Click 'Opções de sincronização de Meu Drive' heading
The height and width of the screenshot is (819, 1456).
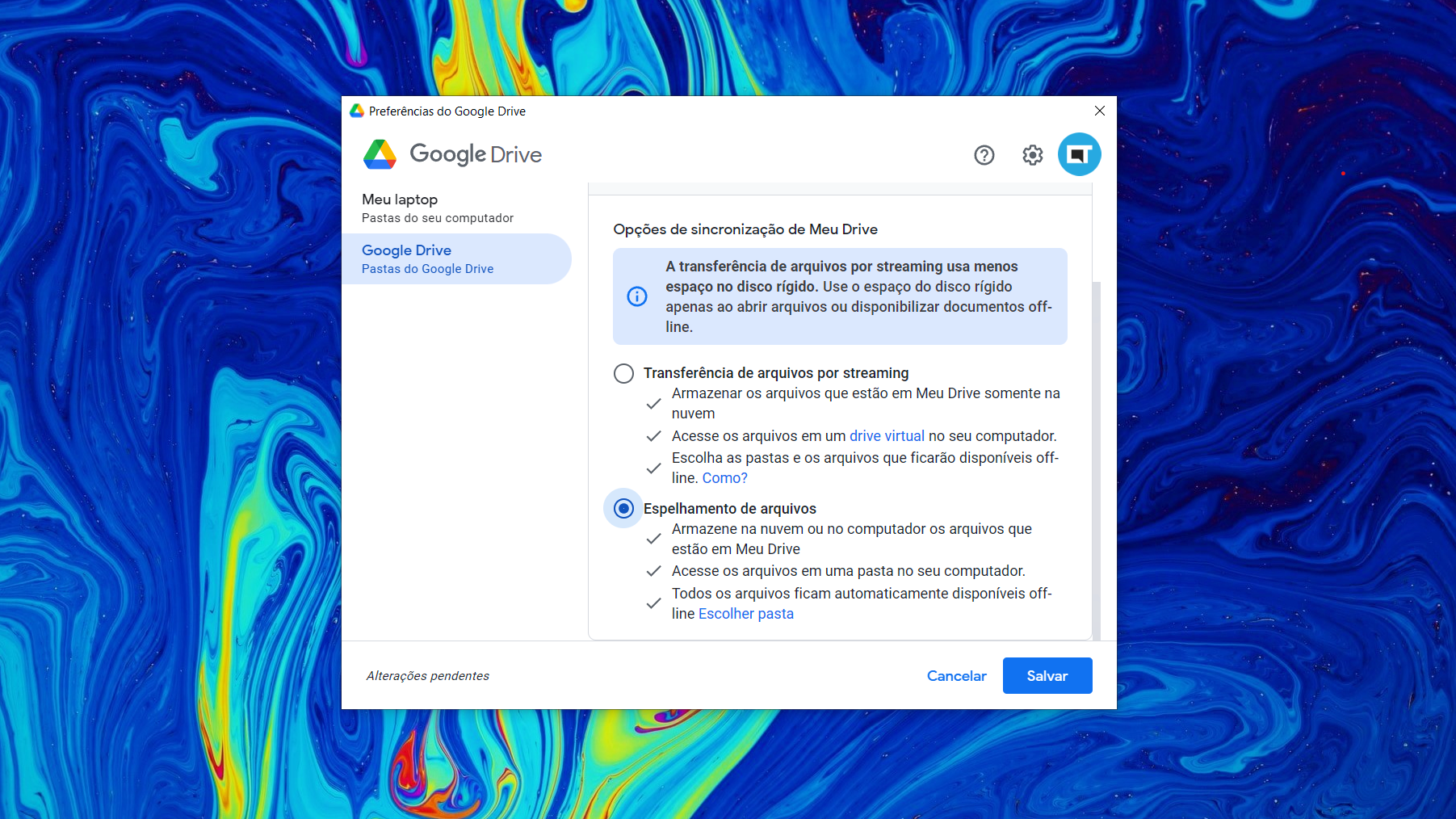(745, 229)
